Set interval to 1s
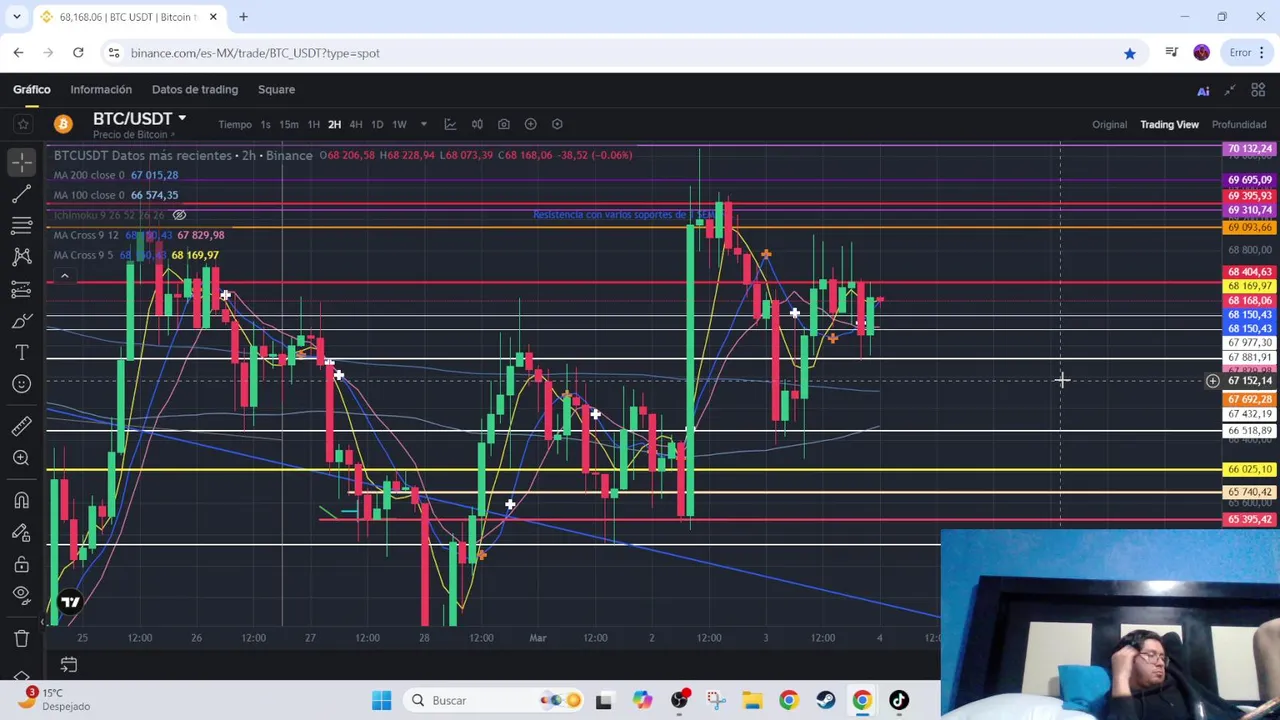Screen dimensions: 1280x720 coord(265,124)
